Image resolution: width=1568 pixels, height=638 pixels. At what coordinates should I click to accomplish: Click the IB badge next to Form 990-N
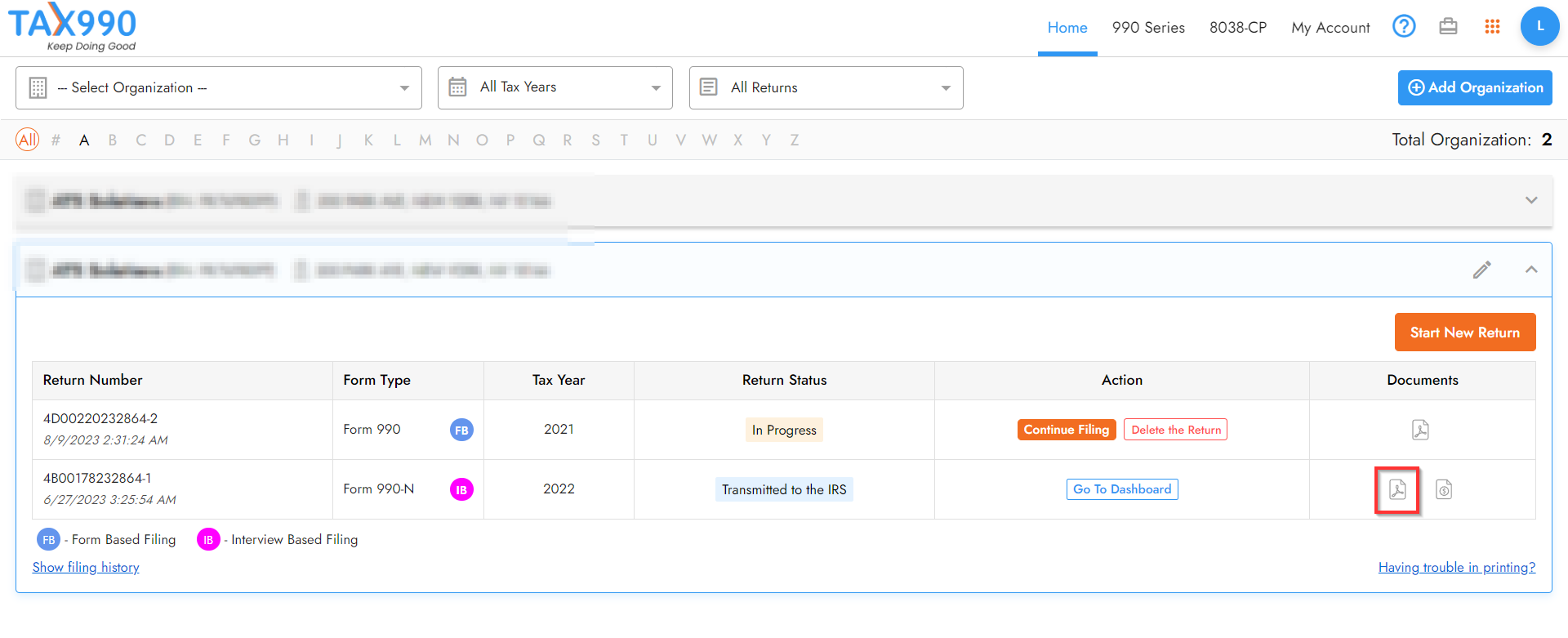[461, 489]
